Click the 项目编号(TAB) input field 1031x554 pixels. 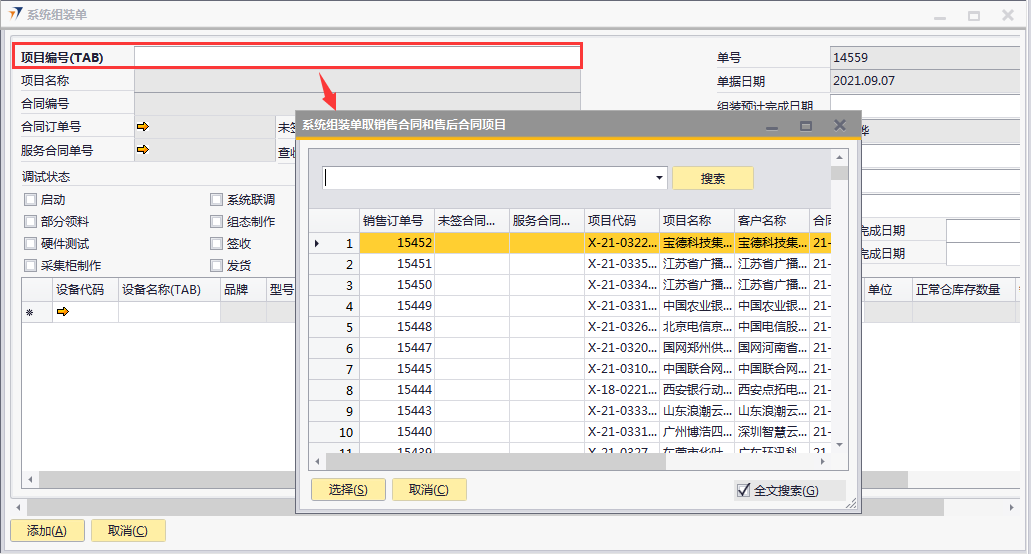point(357,57)
